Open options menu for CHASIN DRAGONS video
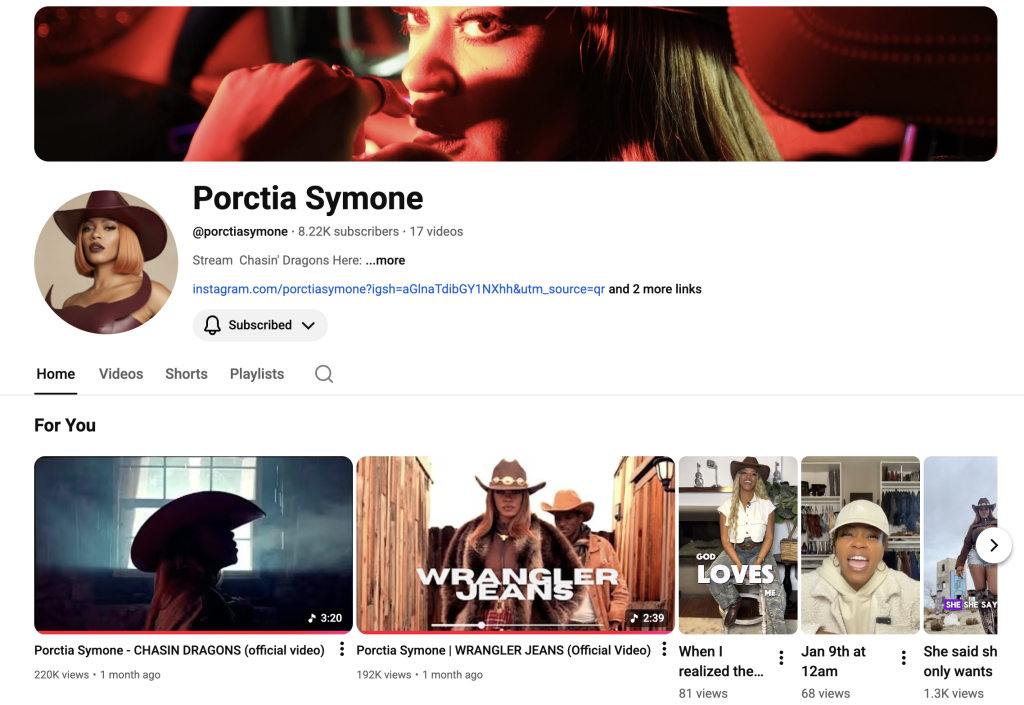The height and width of the screenshot is (705, 1024). click(x=342, y=648)
